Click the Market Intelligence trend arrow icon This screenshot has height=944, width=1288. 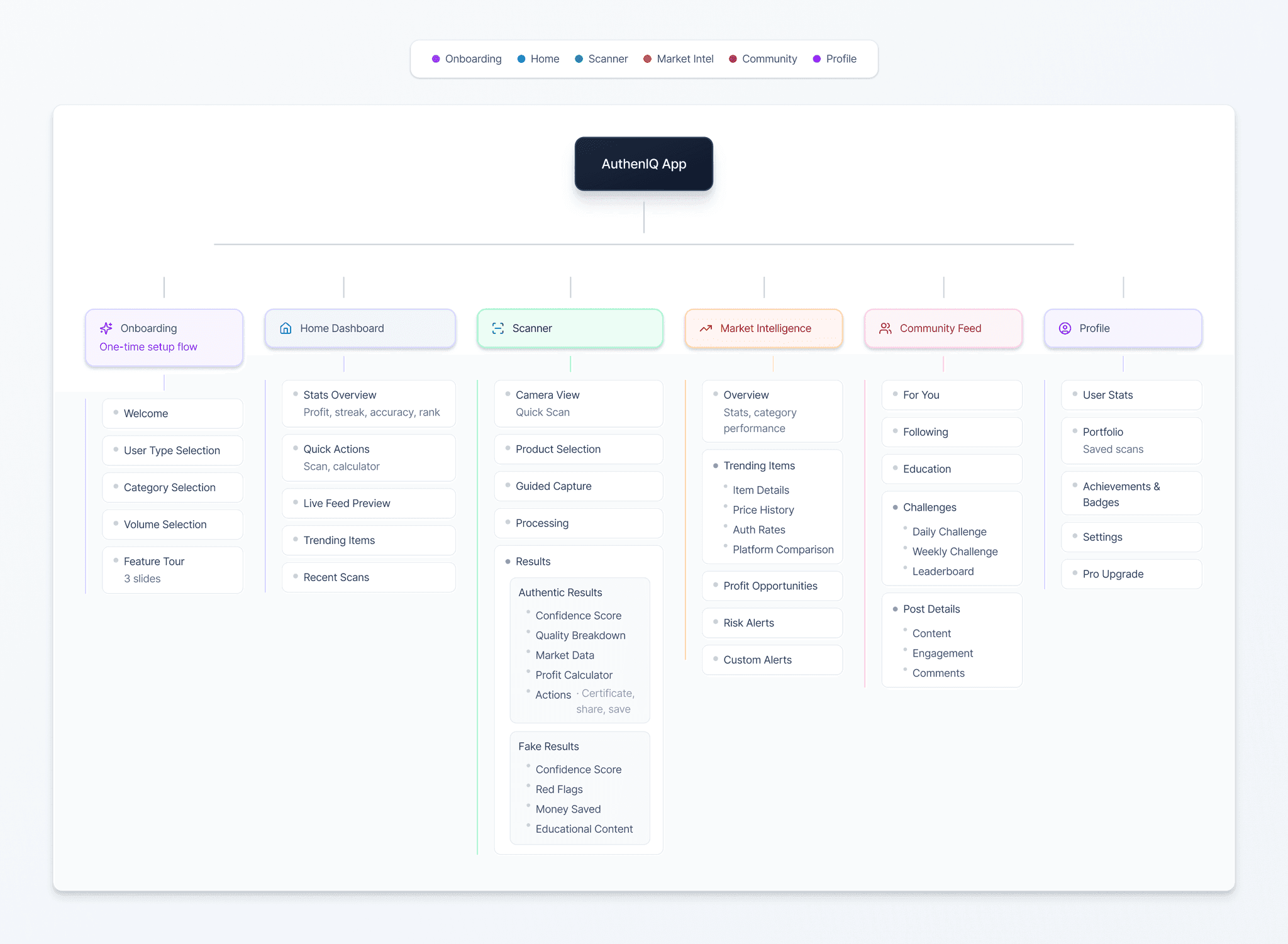pyautogui.click(x=706, y=328)
